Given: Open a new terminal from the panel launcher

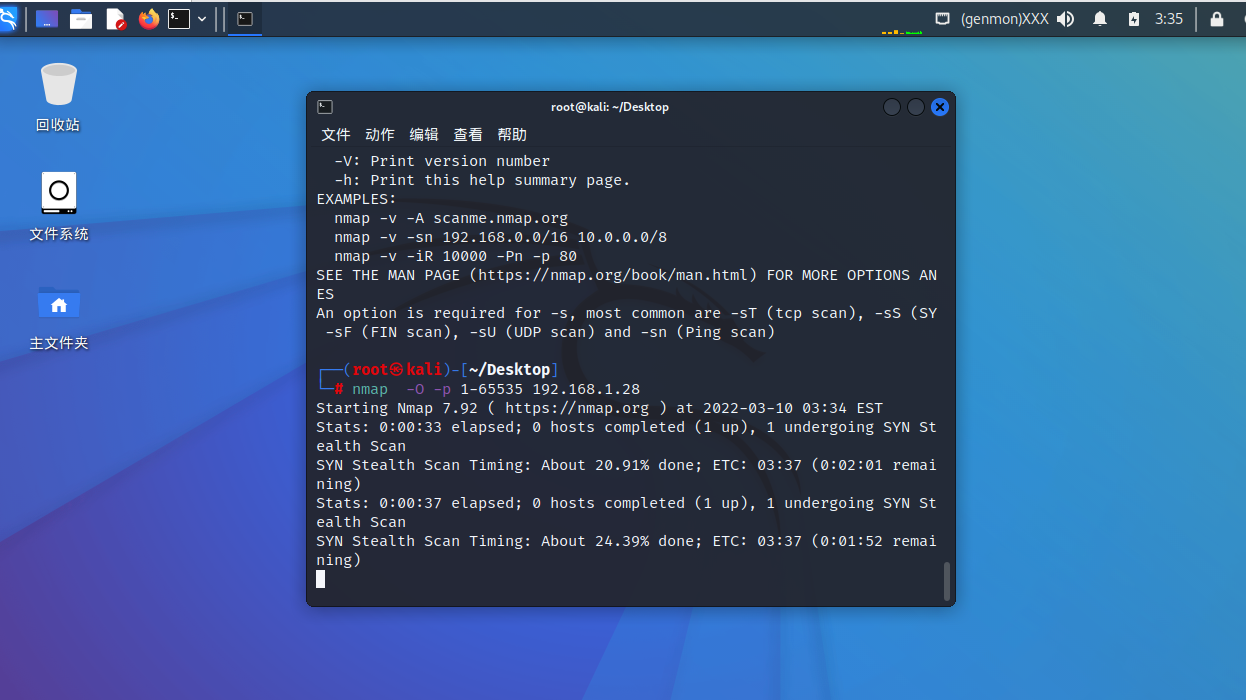Looking at the screenshot, I should 179,19.
